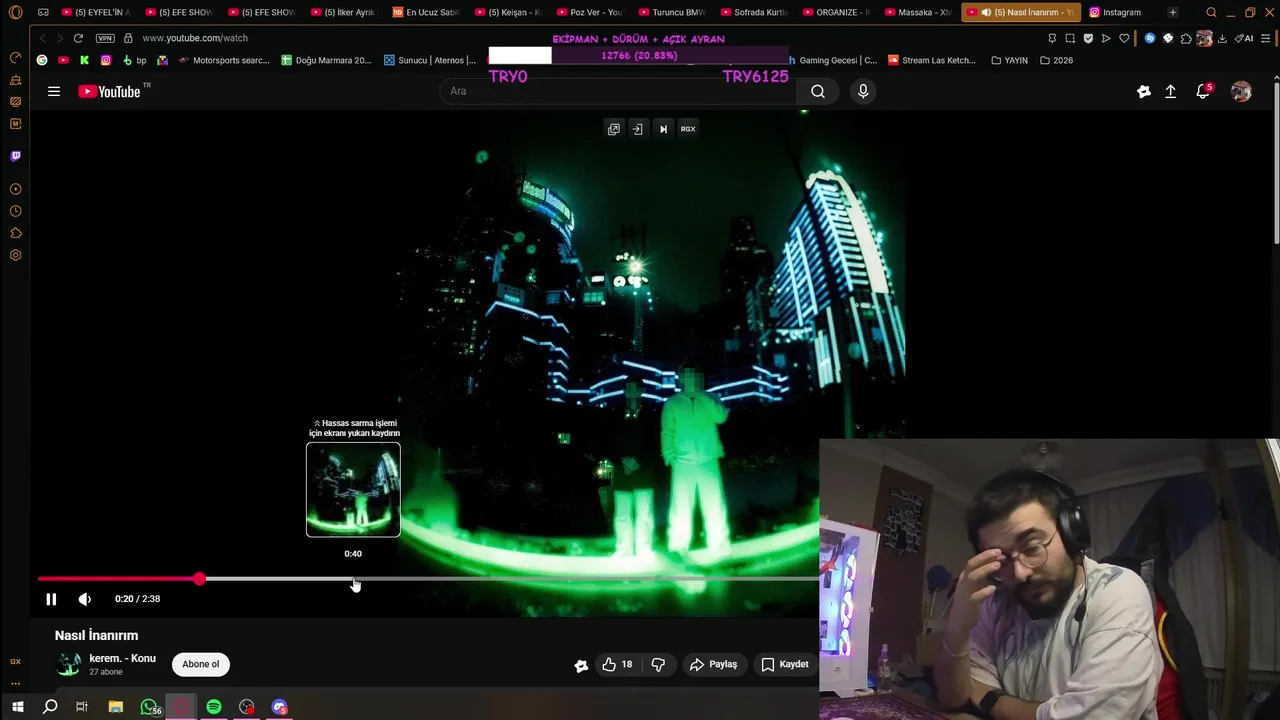
Task: Open the YouTube hamburger guide menu
Action: click(x=54, y=91)
